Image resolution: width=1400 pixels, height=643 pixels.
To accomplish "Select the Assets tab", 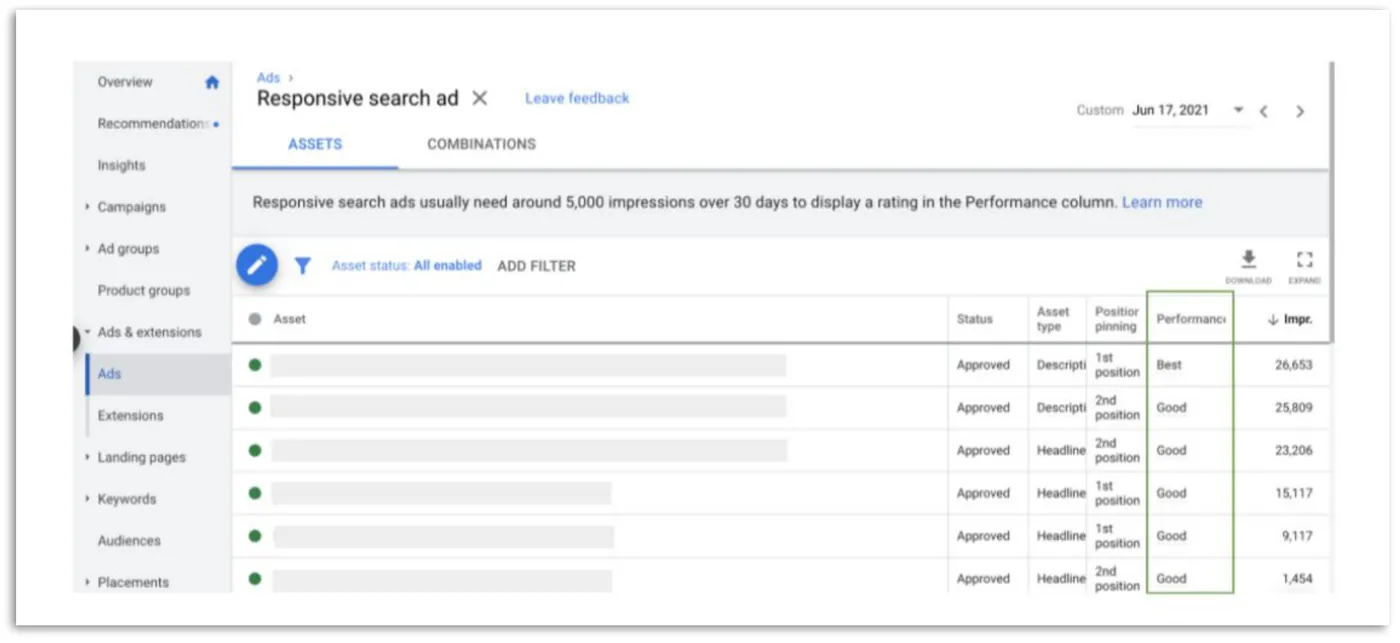I will [315, 144].
